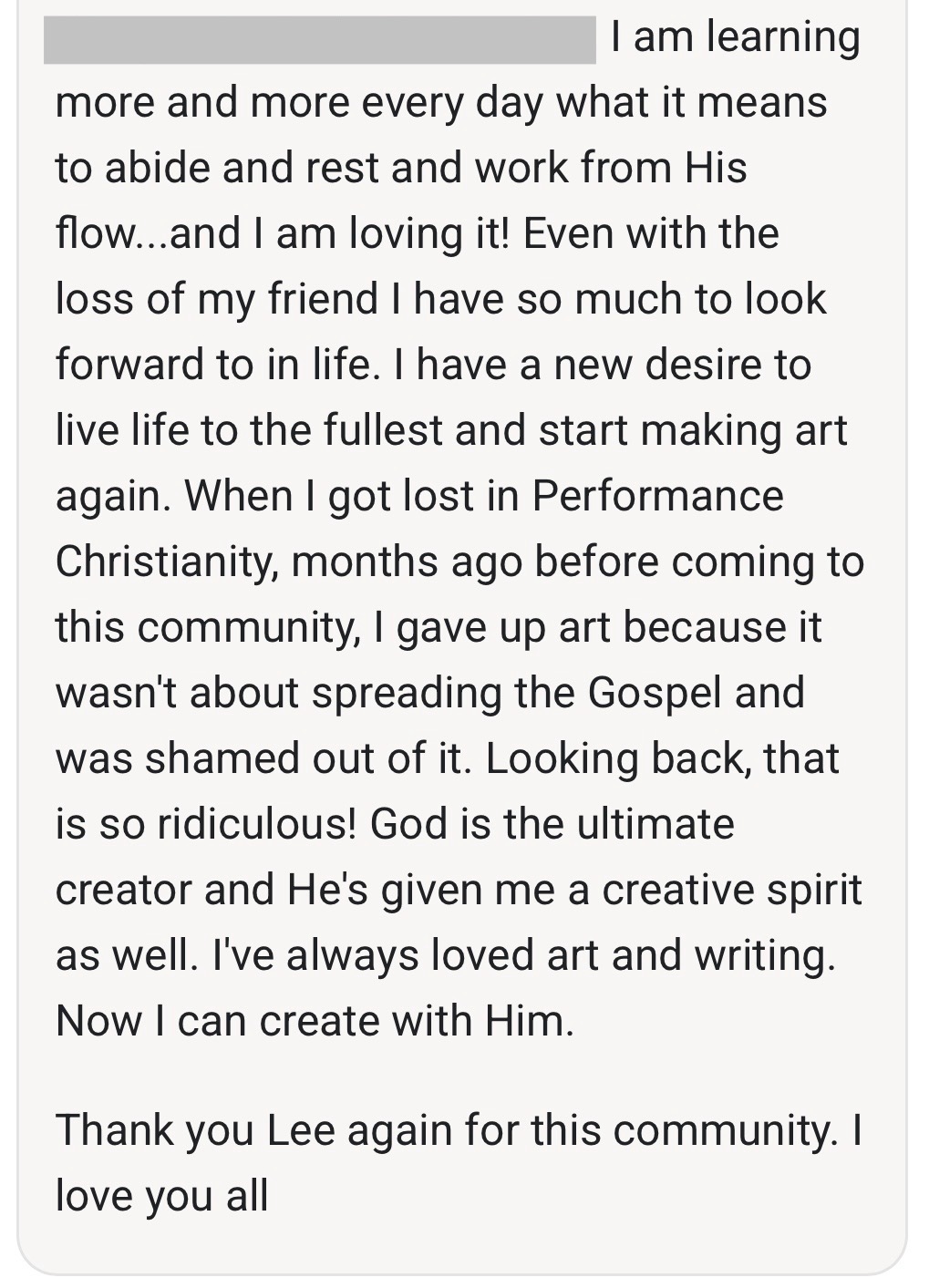This screenshot has height=1288, width=929.
Task: Click the words 'forward to in life.'
Action: tap(215, 365)
